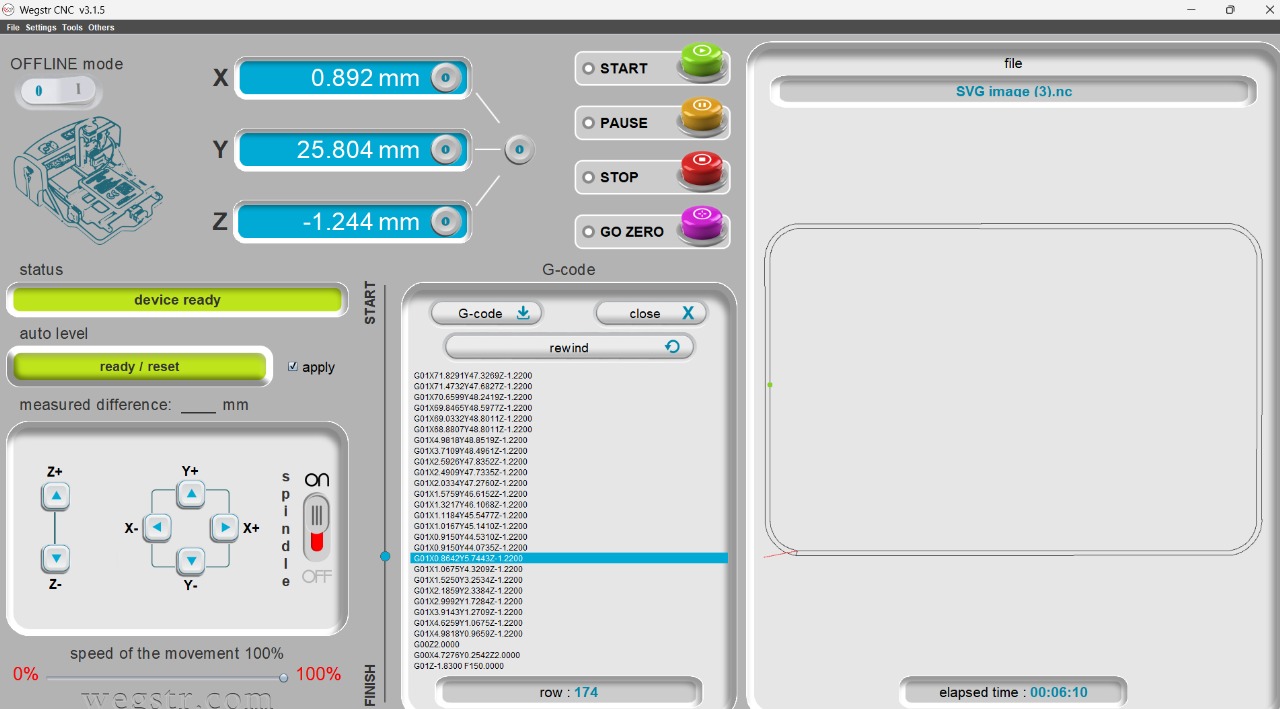Zero all axes with the combined knob
This screenshot has width=1280, height=709.
519,150
